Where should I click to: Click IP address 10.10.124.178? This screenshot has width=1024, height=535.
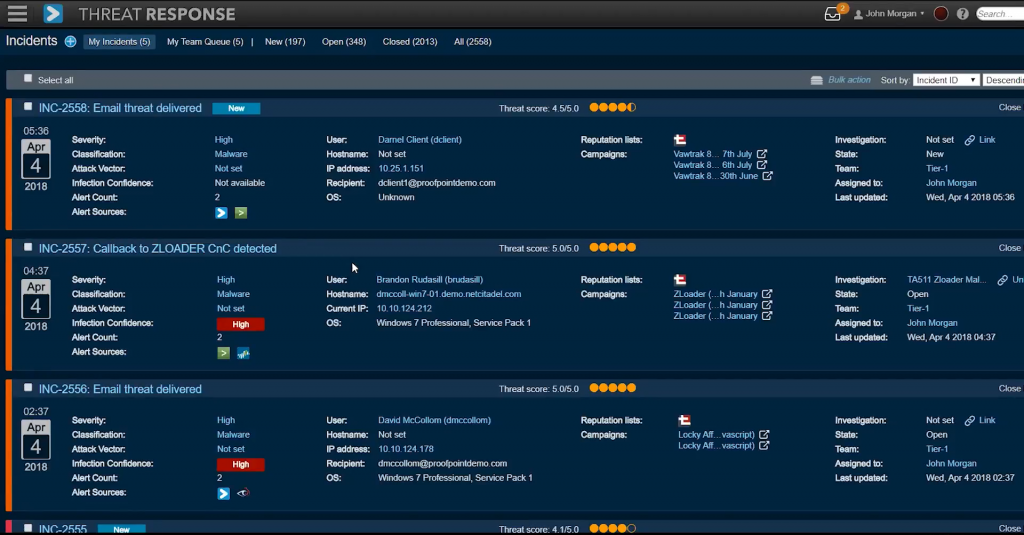click(x=406, y=449)
